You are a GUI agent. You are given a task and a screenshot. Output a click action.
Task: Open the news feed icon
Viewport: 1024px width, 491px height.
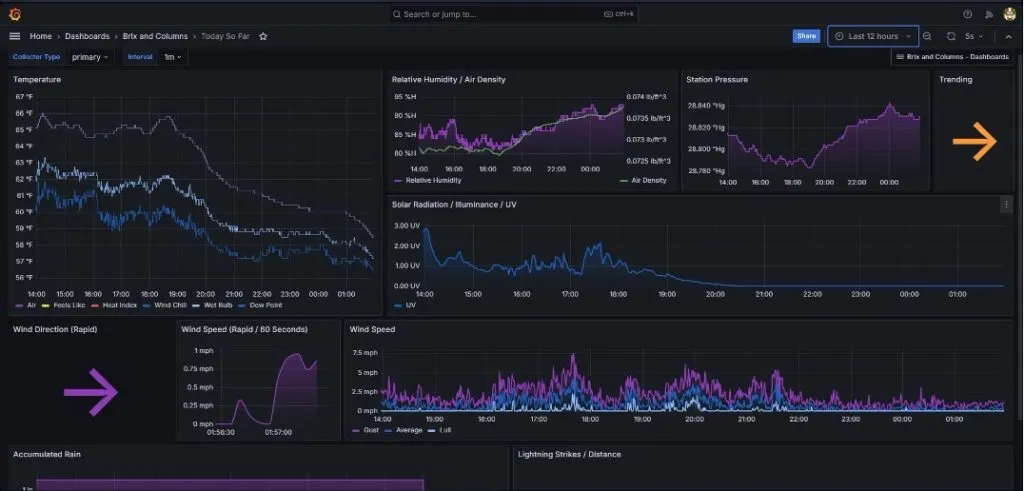pos(989,14)
